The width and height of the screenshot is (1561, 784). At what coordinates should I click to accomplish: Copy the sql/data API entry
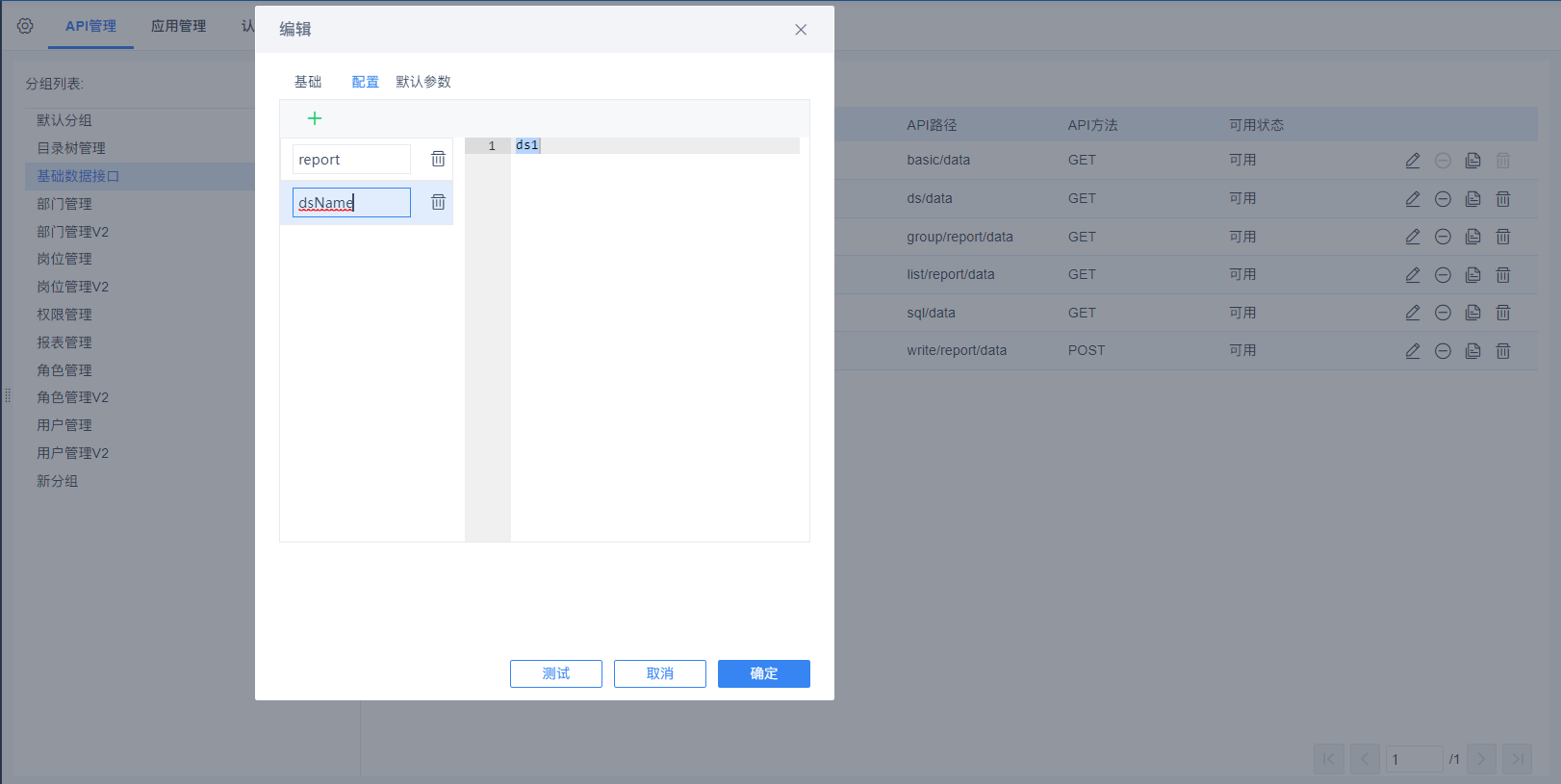click(x=1472, y=313)
